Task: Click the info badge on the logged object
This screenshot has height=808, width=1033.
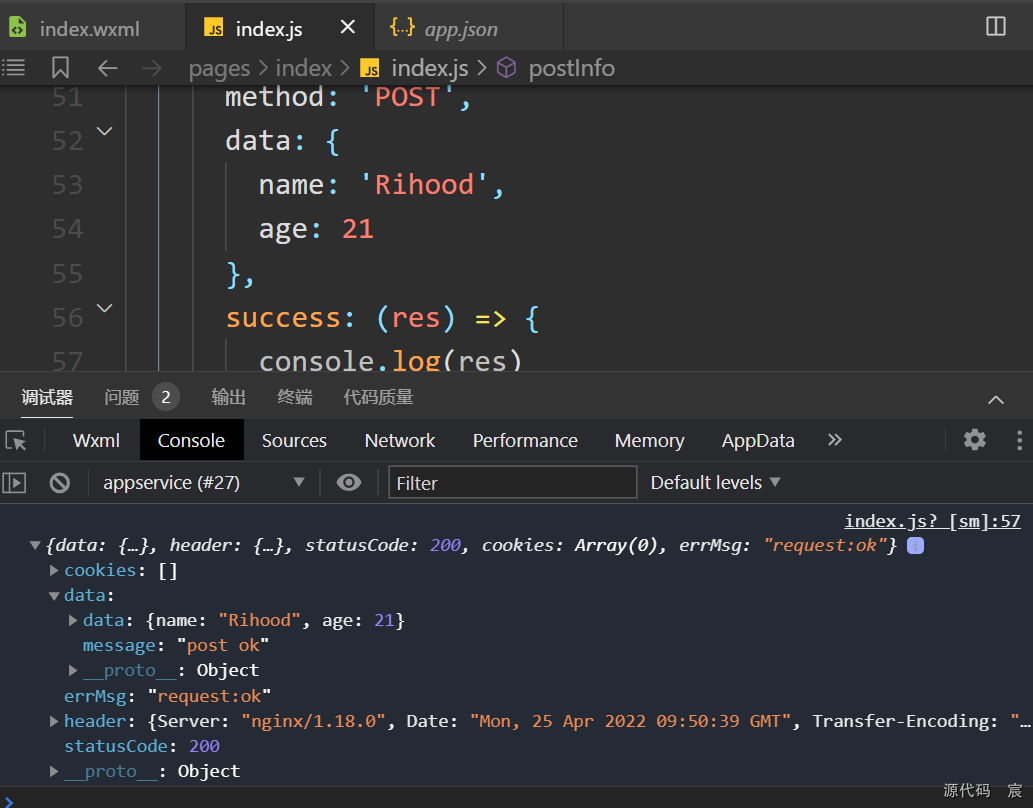Action: click(x=915, y=546)
